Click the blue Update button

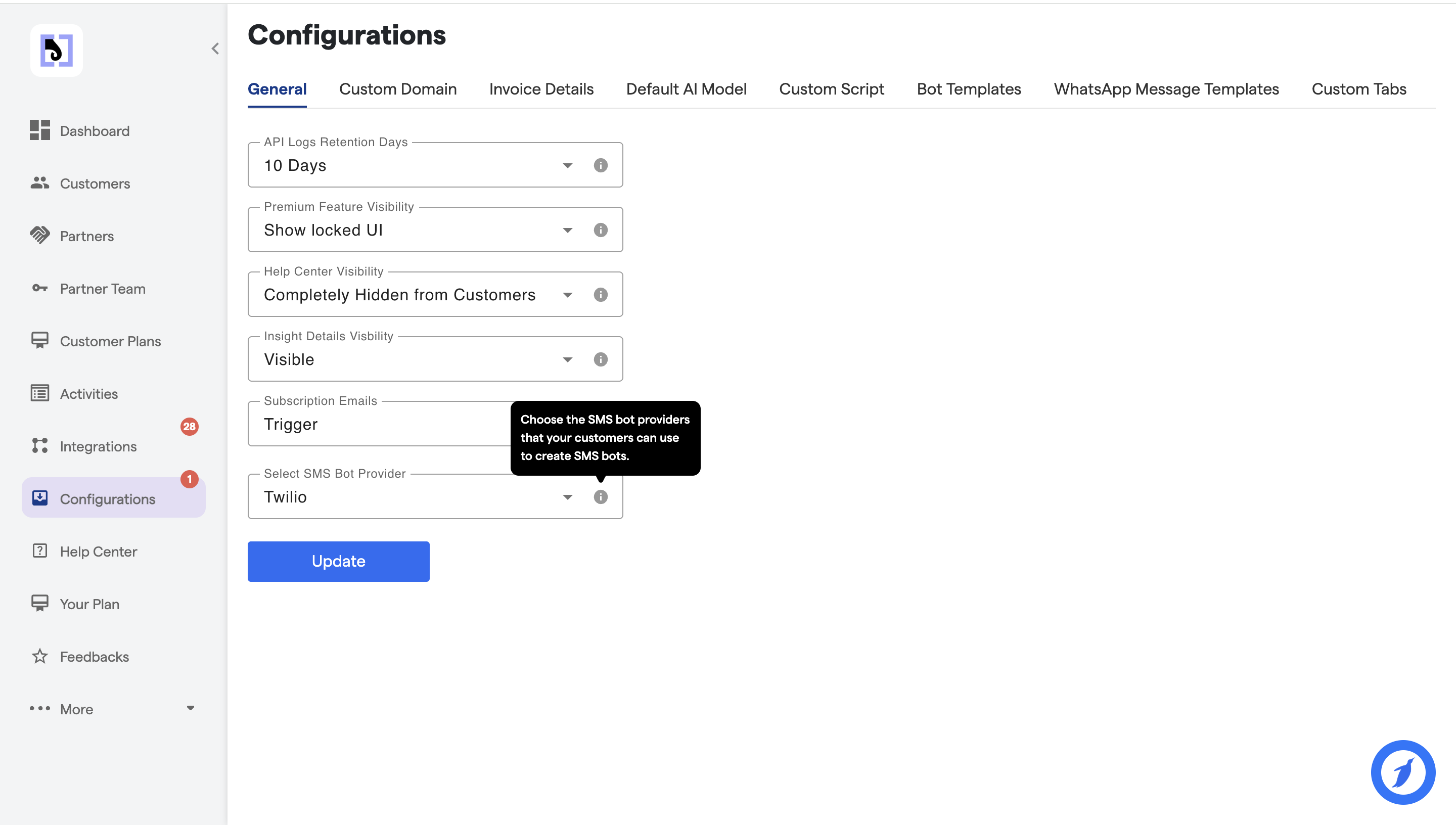click(338, 561)
